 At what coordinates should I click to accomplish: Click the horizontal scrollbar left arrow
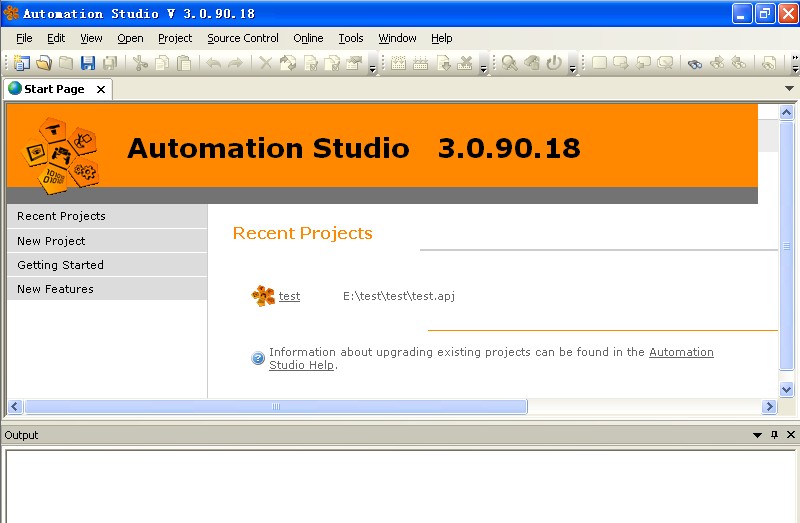click(x=15, y=406)
